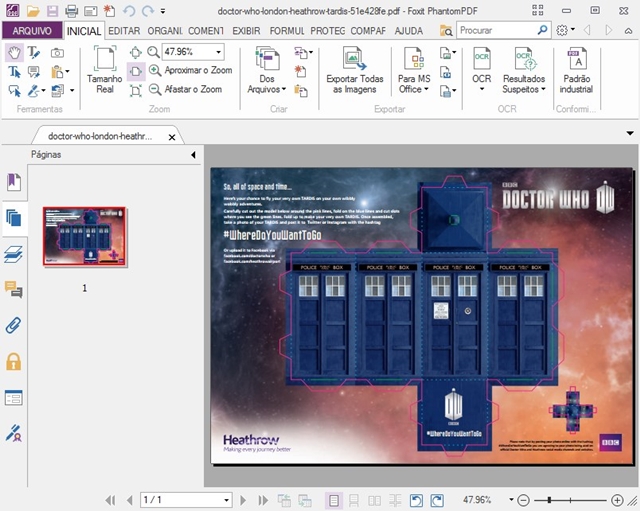Open quick access toolbar customize arrow
Screen dimensions: 640x511
163,11
